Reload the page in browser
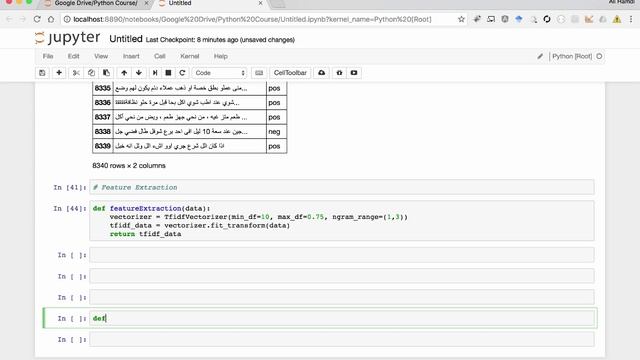Image resolution: width=640 pixels, height=360 pixels. pyautogui.click(x=37, y=19)
